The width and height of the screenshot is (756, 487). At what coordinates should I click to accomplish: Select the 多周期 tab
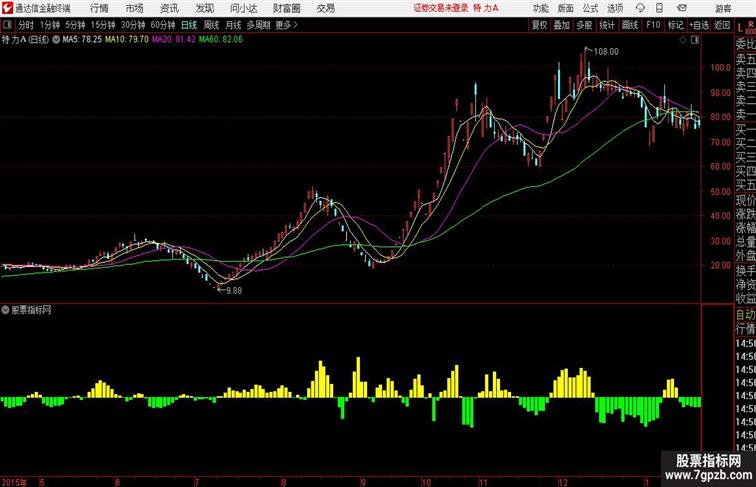click(258, 25)
